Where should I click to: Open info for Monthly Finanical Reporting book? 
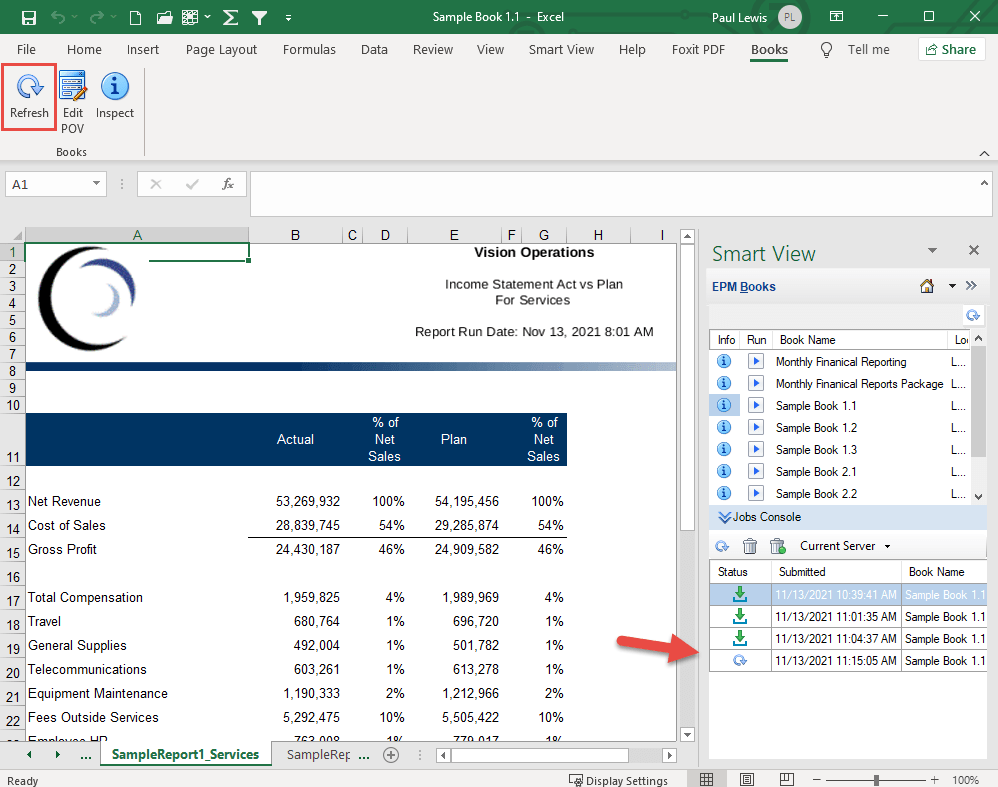(x=725, y=362)
